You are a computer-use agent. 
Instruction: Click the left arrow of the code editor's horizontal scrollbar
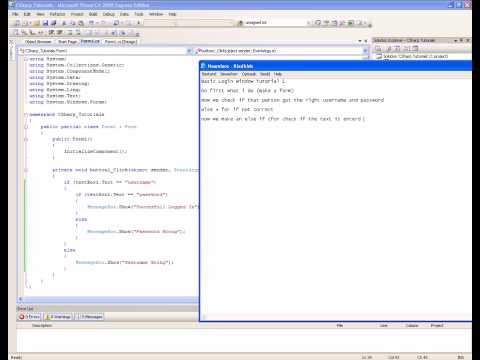tap(20, 299)
